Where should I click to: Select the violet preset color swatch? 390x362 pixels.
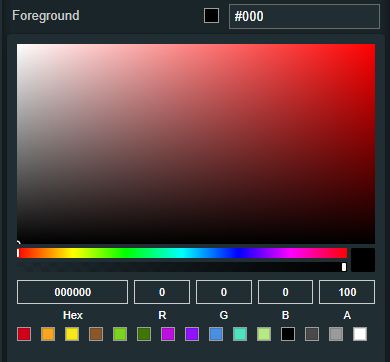pyautogui.click(x=192, y=334)
